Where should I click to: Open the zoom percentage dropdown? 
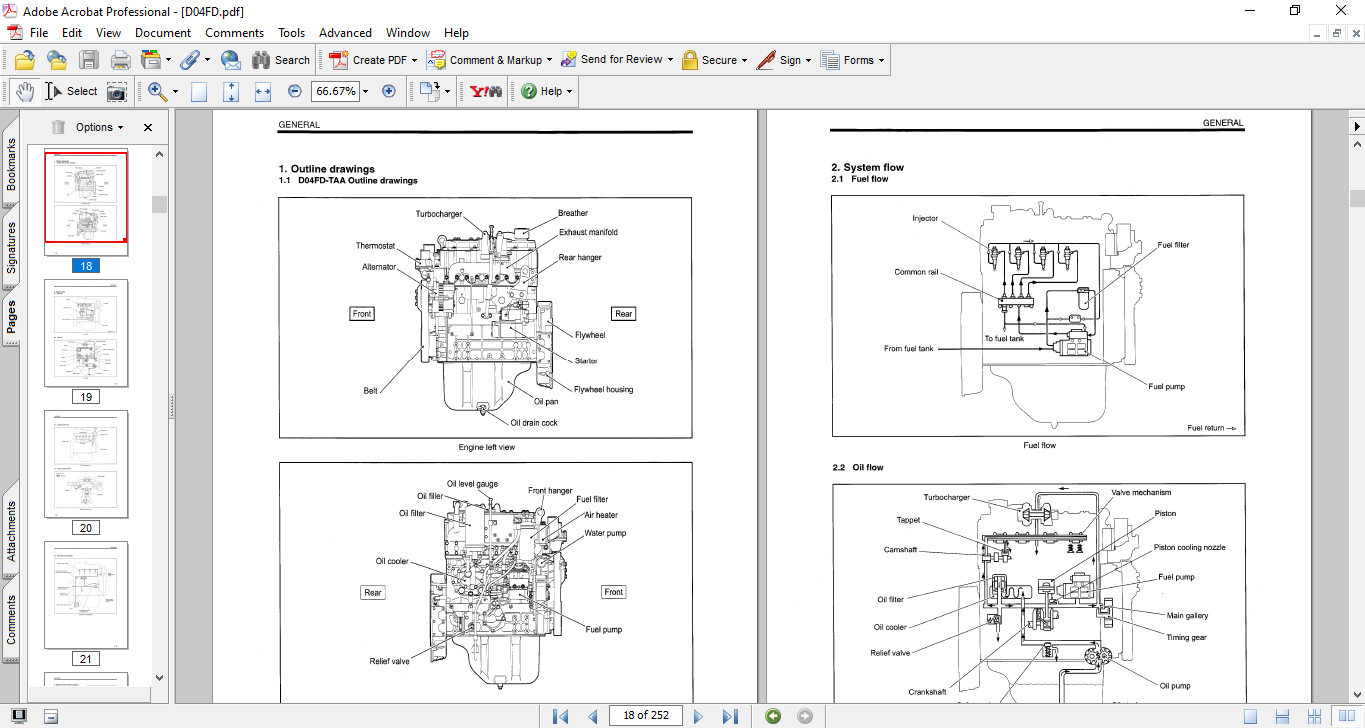pos(365,91)
